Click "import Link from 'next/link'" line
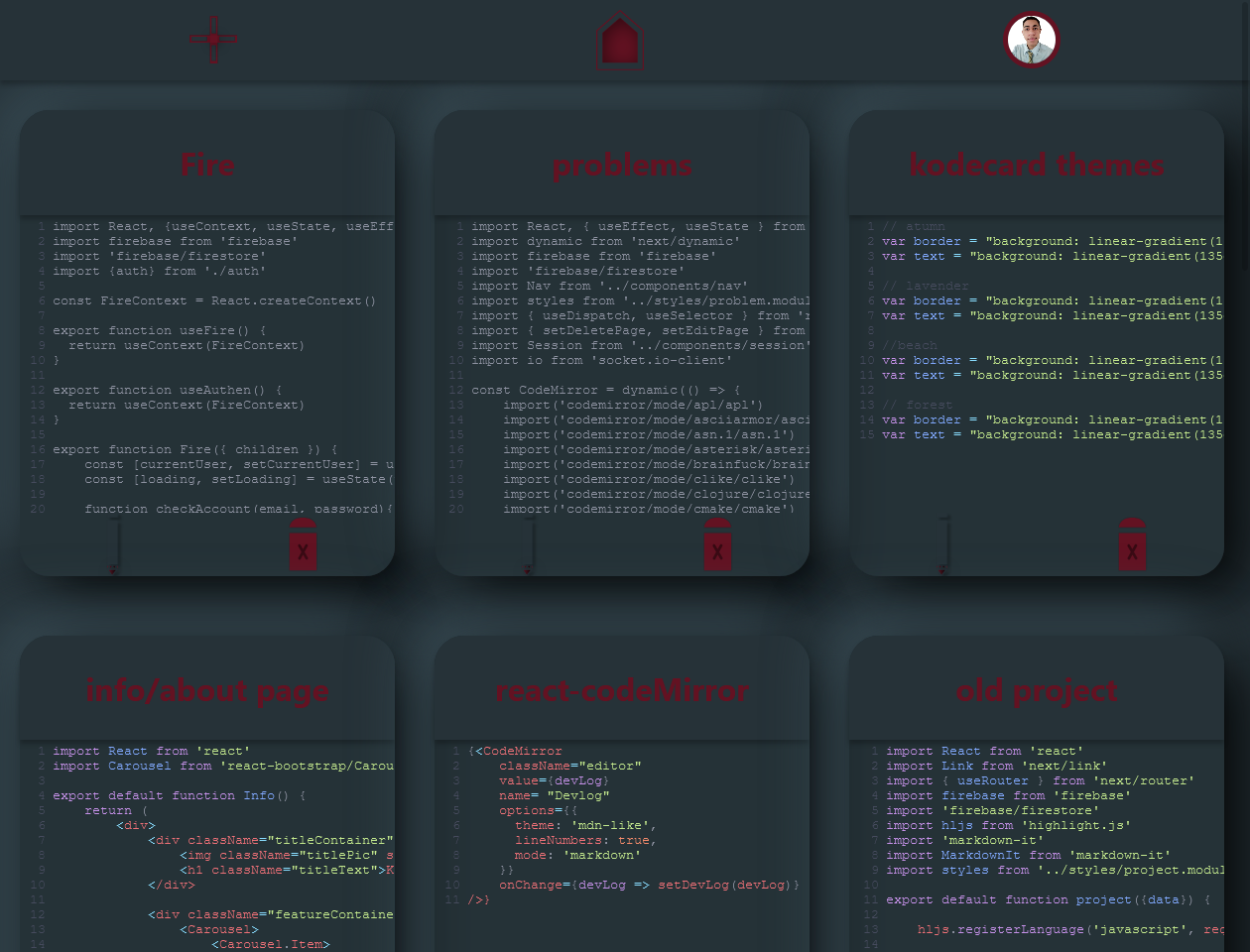The image size is (1250, 952). coord(997,766)
